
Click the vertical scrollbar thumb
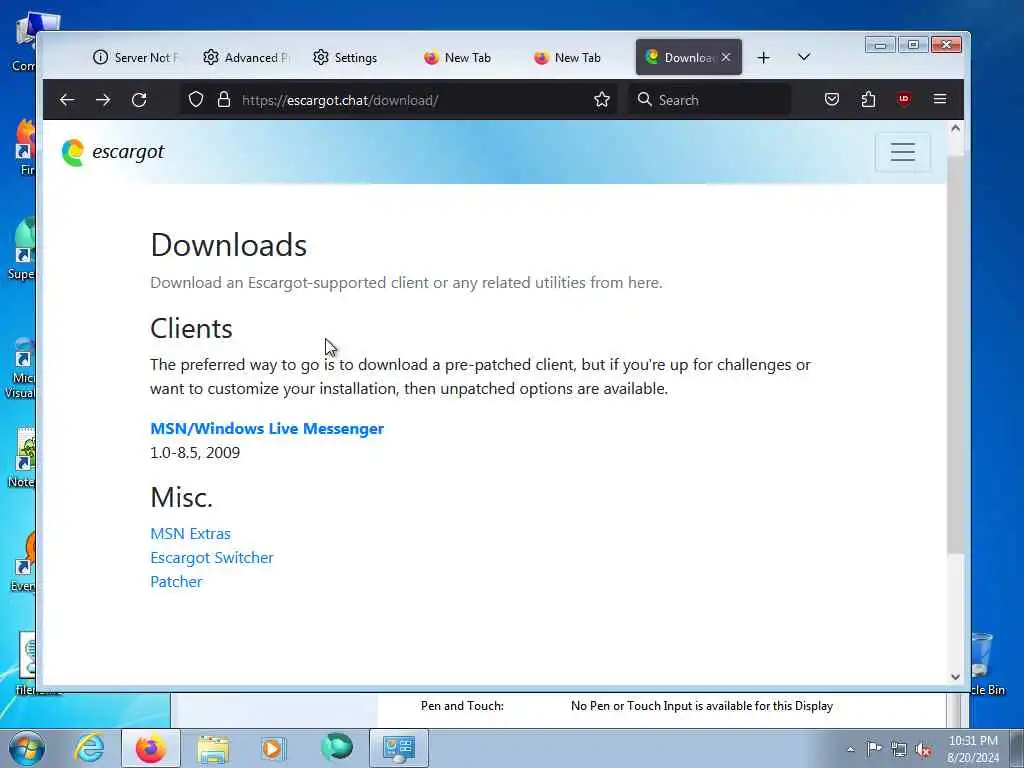click(x=955, y=353)
